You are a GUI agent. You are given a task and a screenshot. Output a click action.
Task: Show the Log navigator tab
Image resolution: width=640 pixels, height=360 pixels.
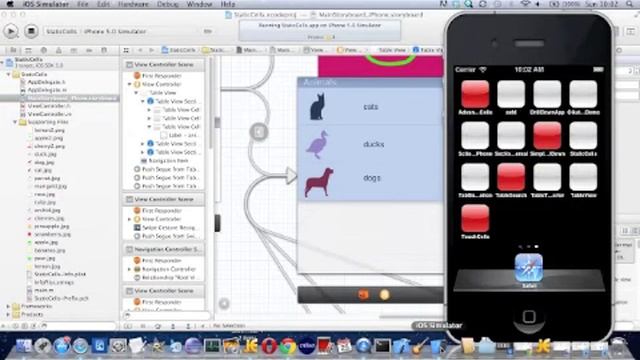click(104, 50)
